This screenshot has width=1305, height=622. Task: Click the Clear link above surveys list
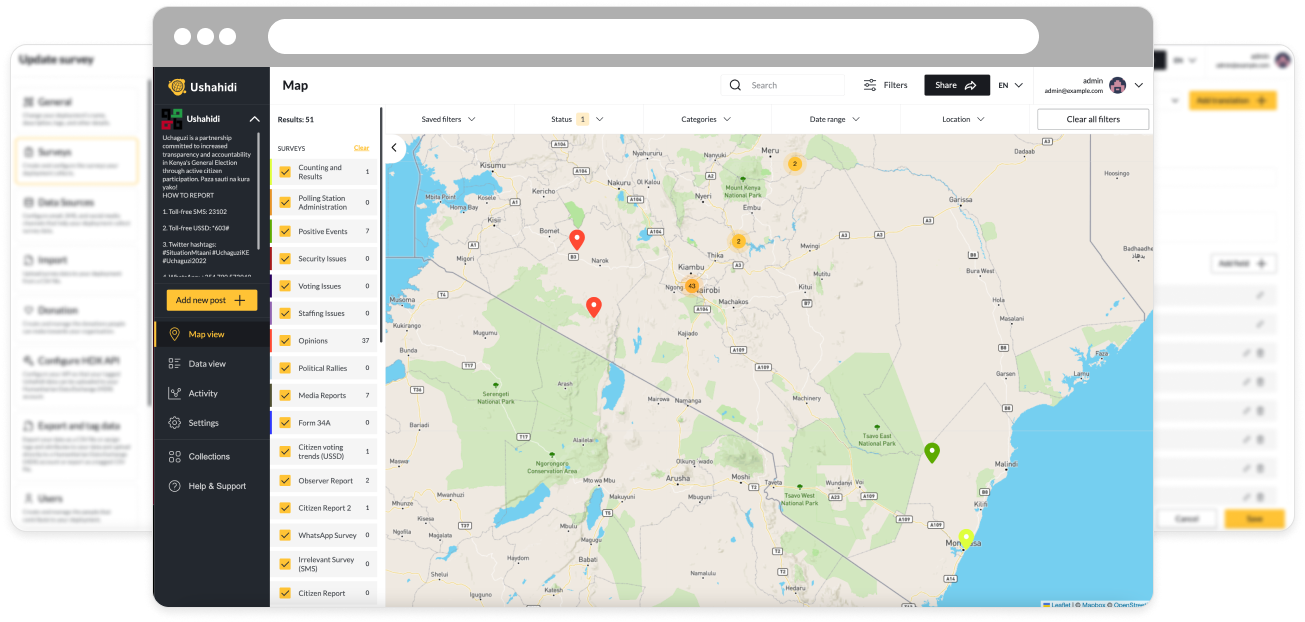point(361,148)
